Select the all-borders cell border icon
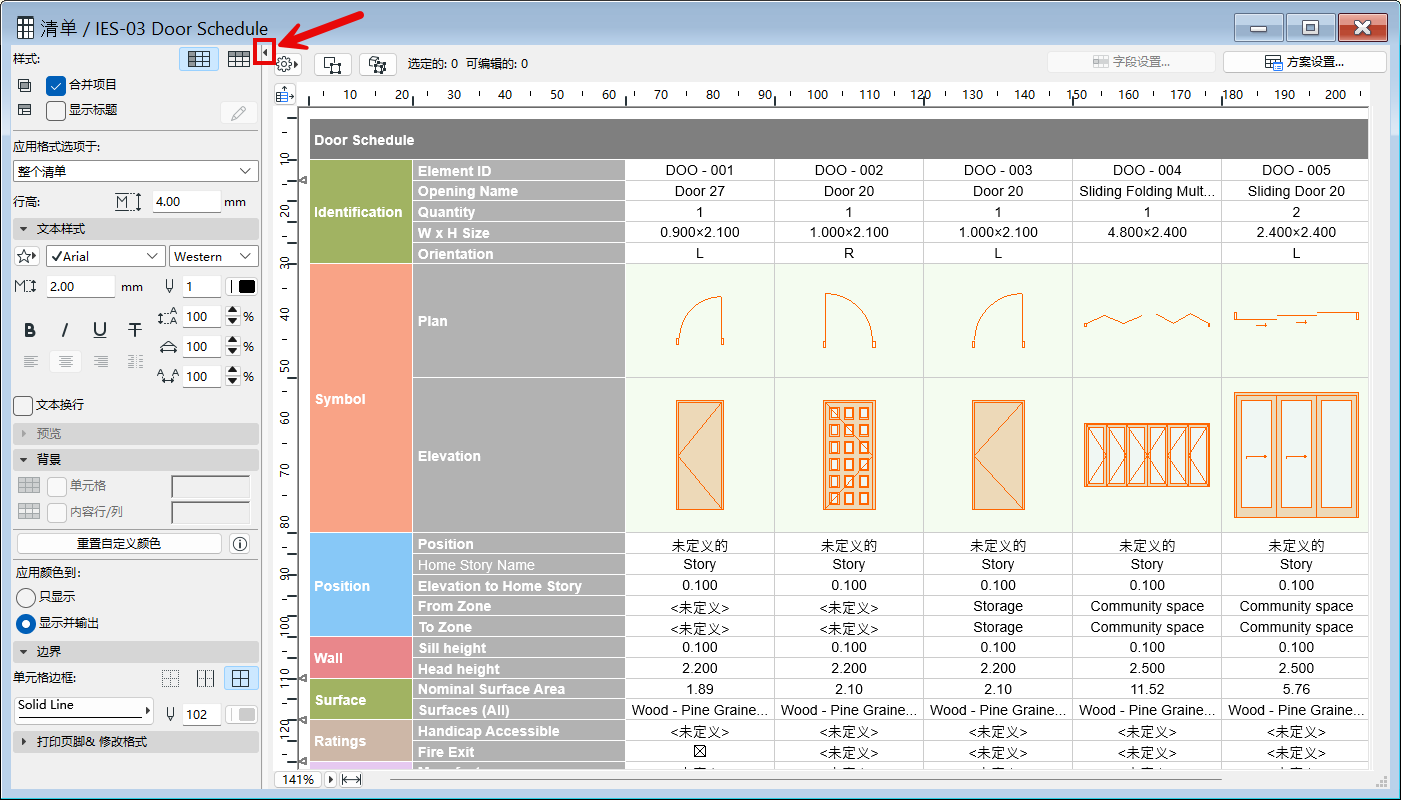This screenshot has width=1401, height=800. (240, 679)
